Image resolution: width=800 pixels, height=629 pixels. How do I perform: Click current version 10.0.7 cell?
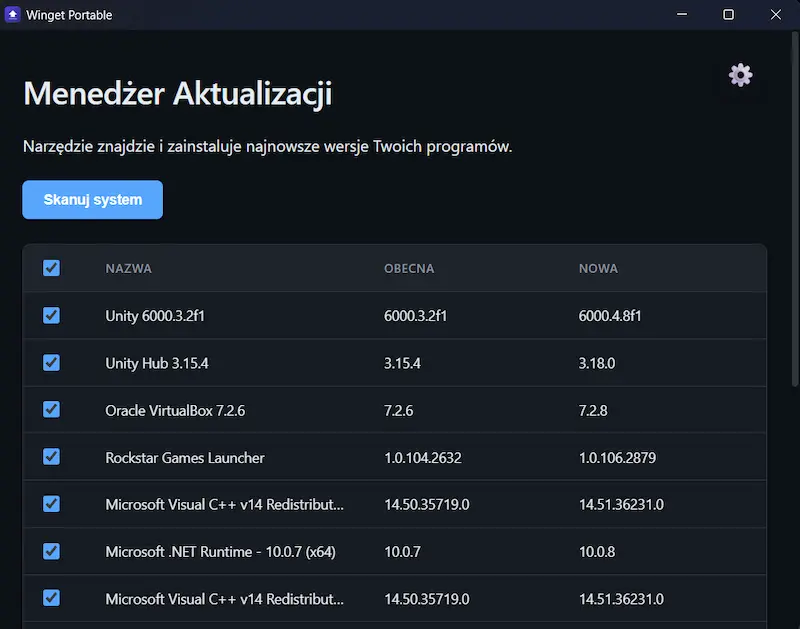[403, 552]
